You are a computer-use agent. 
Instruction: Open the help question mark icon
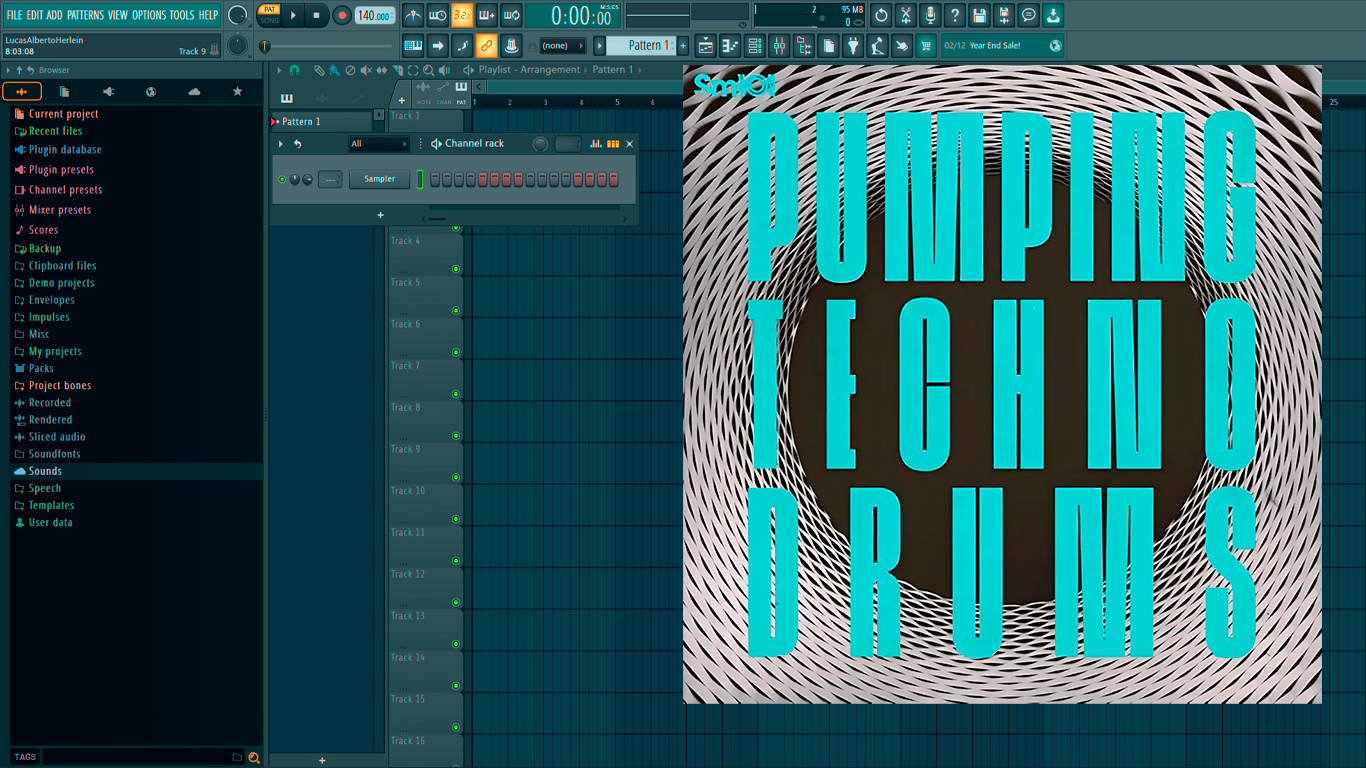tap(955, 15)
